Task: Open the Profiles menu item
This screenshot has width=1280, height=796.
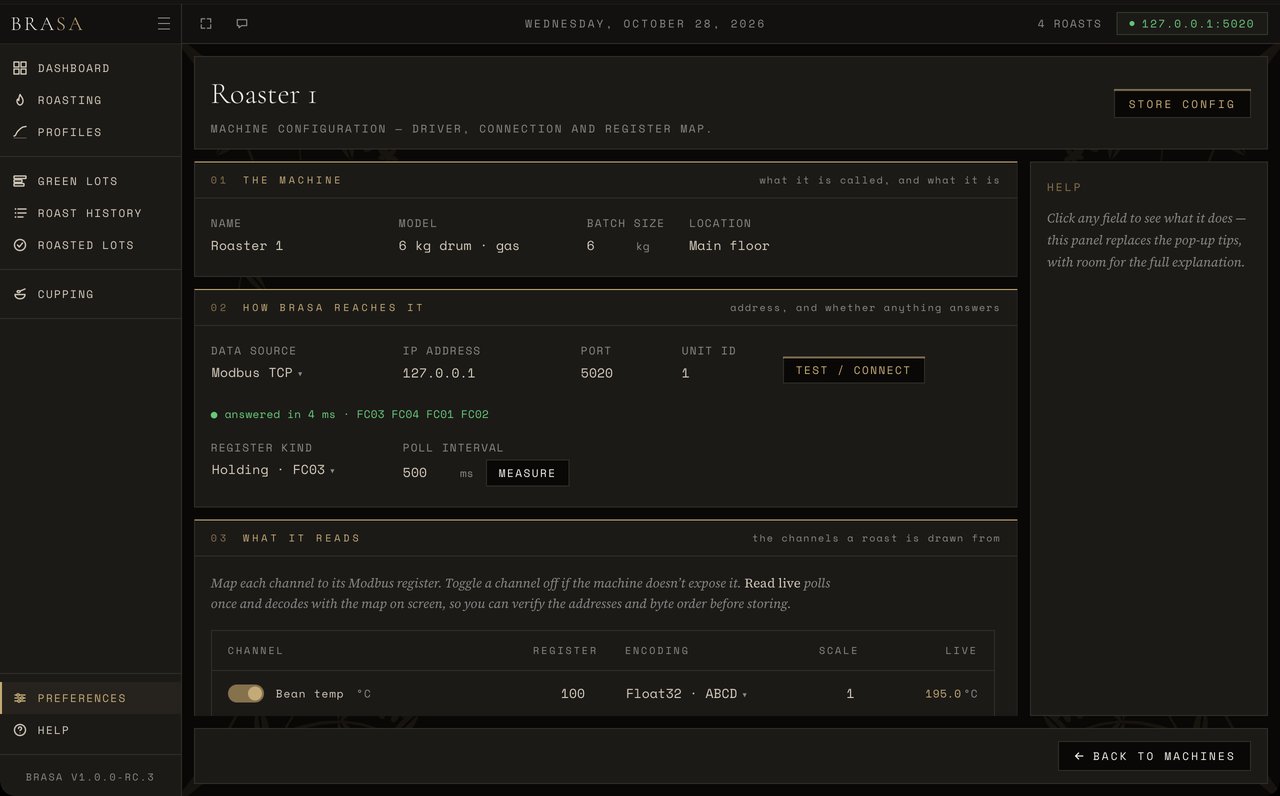Action: point(90,132)
